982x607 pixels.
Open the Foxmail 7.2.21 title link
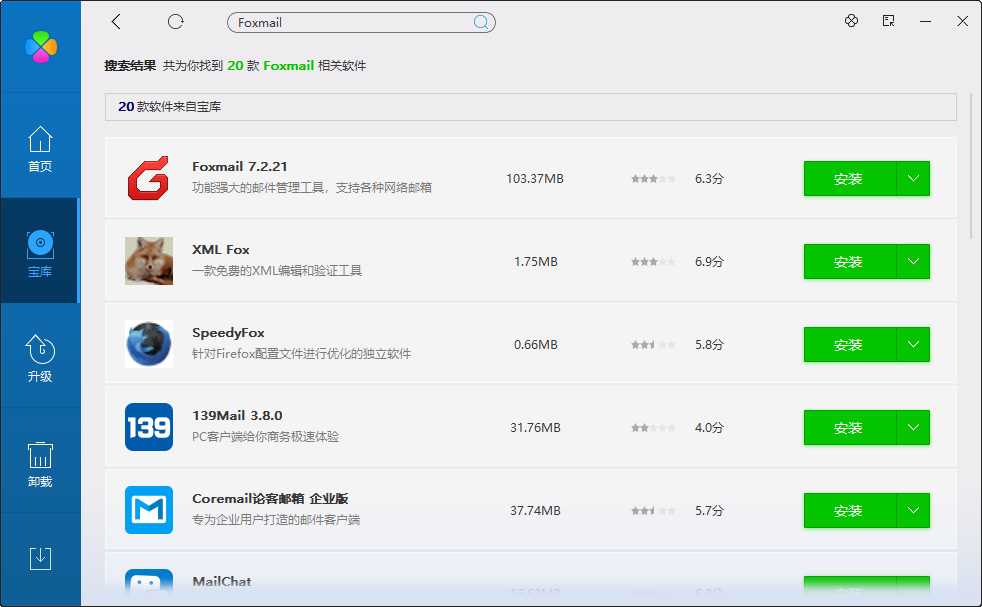click(239, 167)
